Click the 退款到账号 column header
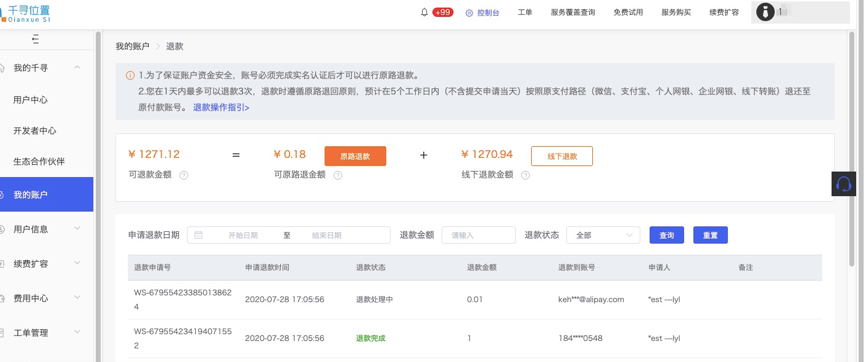Screen dimensions: 864x362 tap(576, 267)
